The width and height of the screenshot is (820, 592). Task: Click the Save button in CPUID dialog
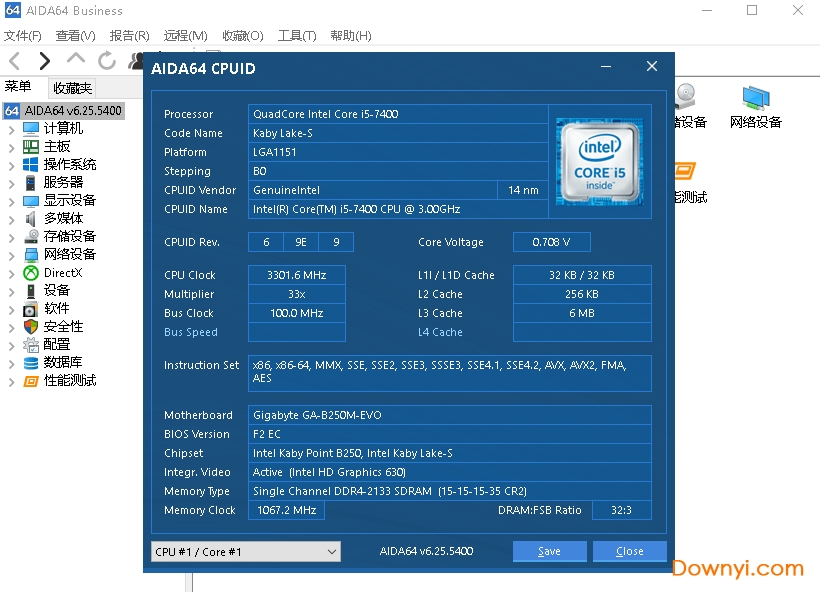tap(549, 552)
